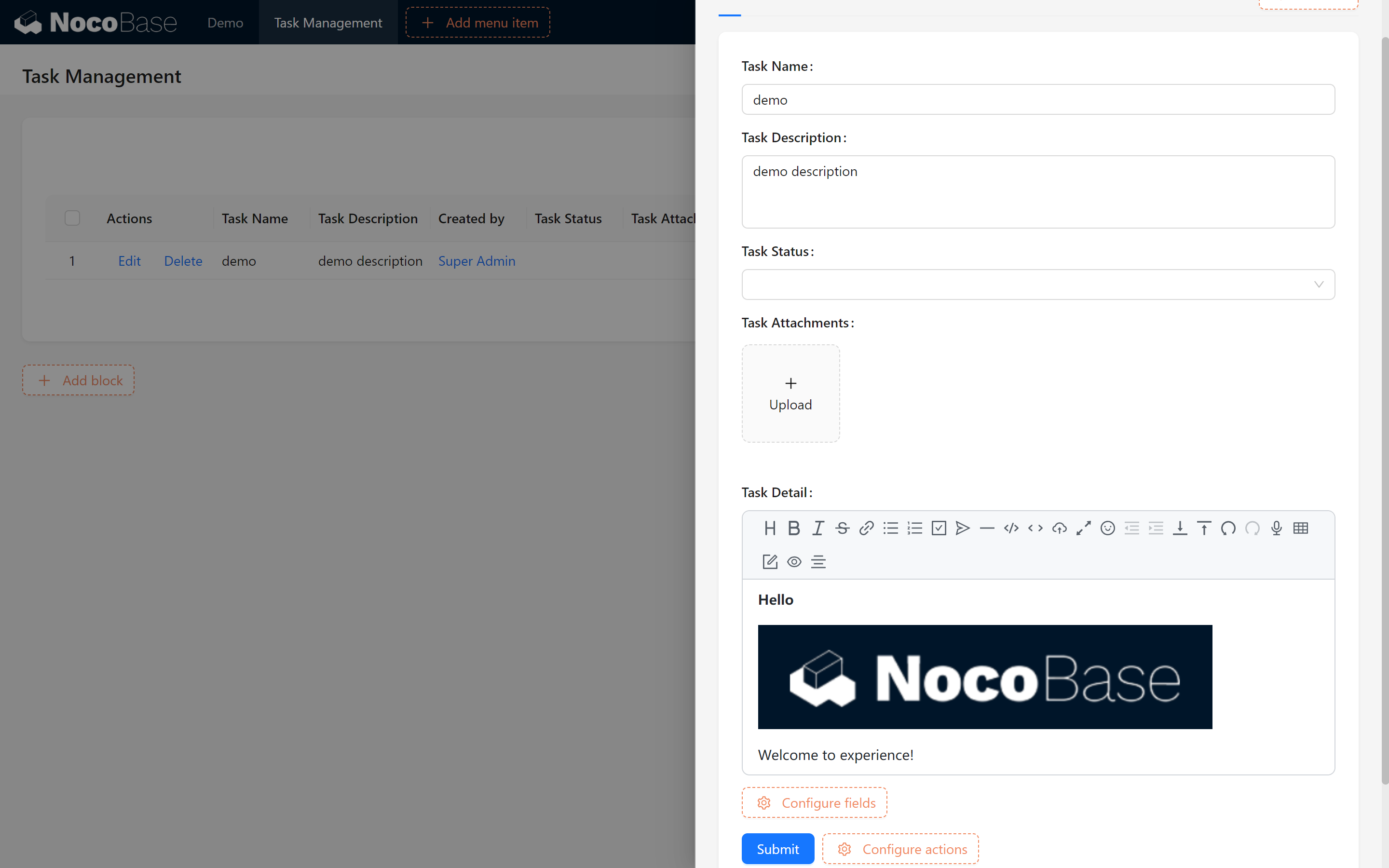Insert inline code with the <> icon
Screen dimensions: 1389x868
tap(1035, 528)
